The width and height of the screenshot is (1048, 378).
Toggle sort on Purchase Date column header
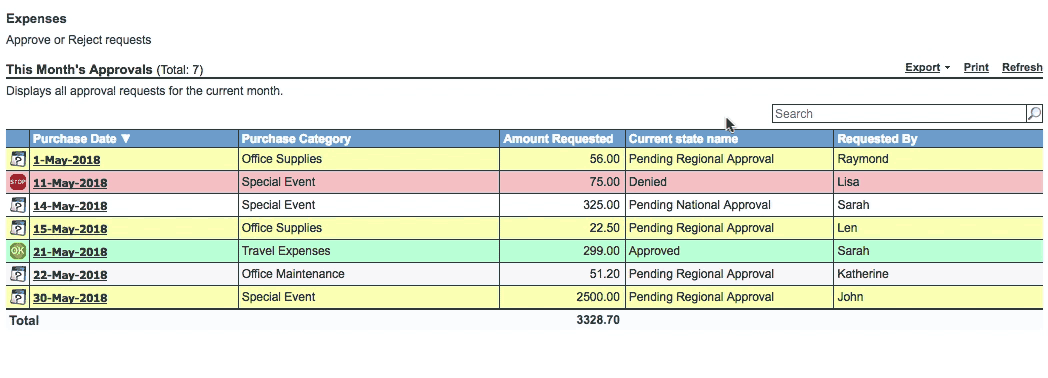[x=82, y=139]
